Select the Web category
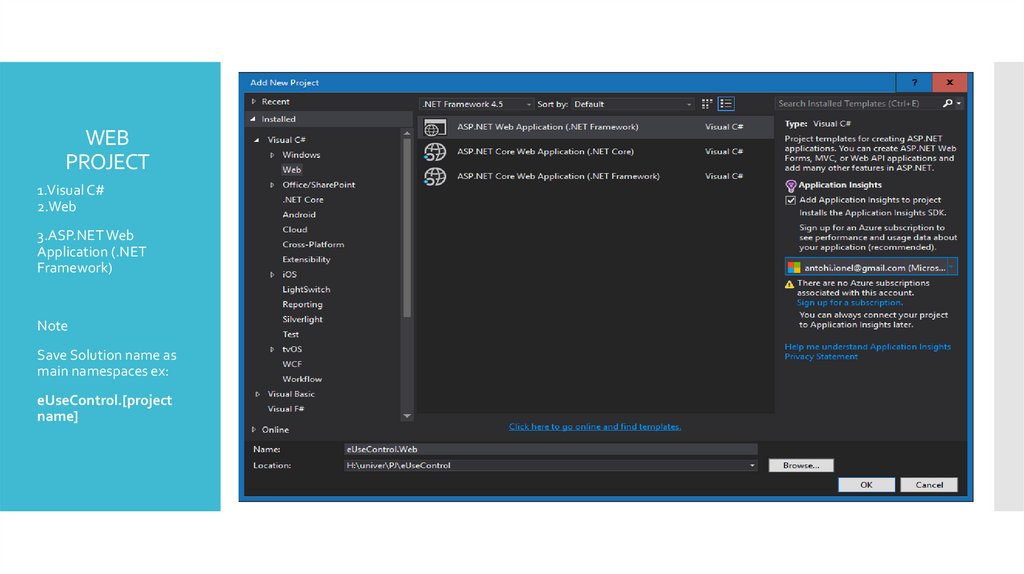Viewport: 1024px width, 574px height. [x=291, y=170]
